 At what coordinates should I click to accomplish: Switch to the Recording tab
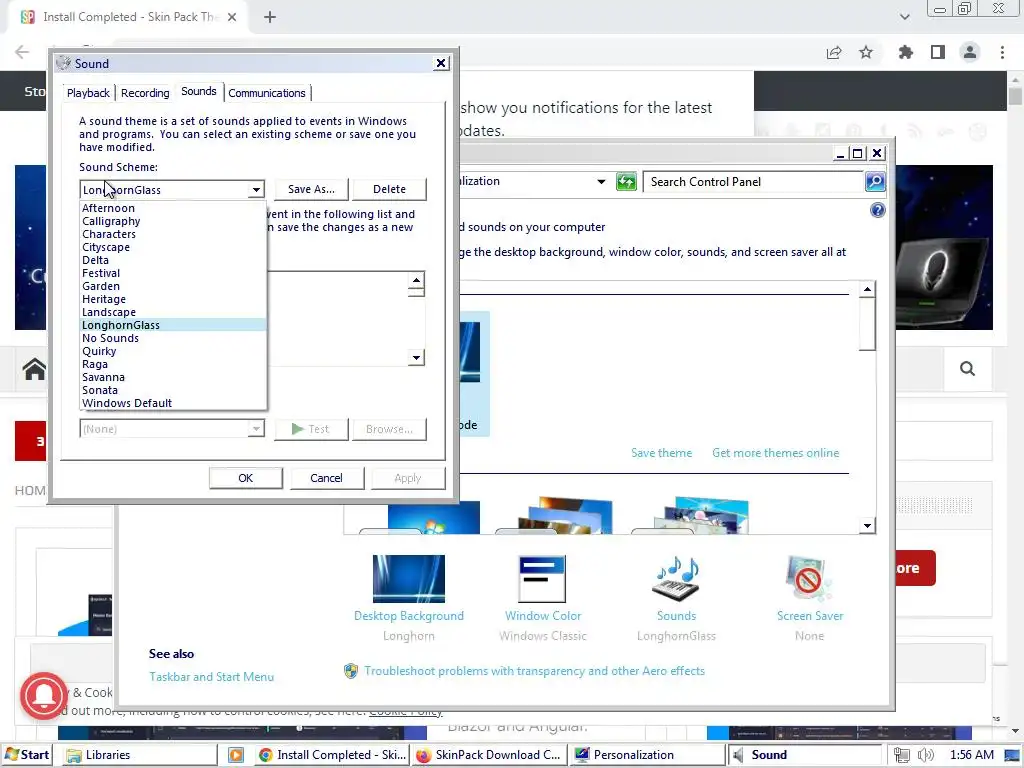pyautogui.click(x=145, y=93)
